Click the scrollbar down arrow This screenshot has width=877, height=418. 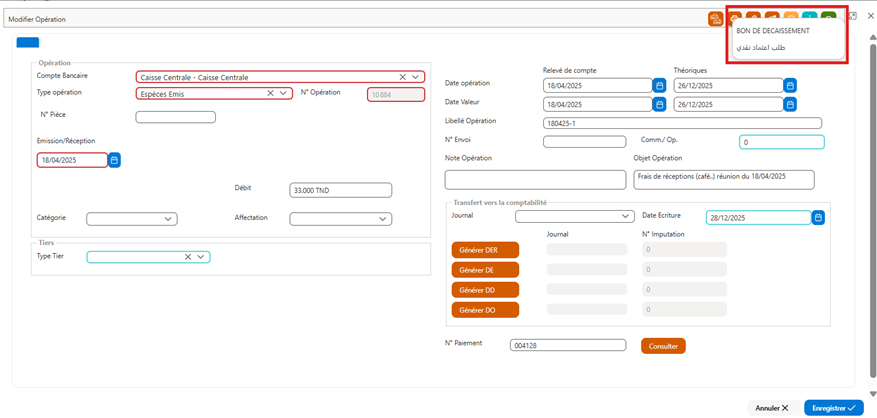tap(873, 393)
